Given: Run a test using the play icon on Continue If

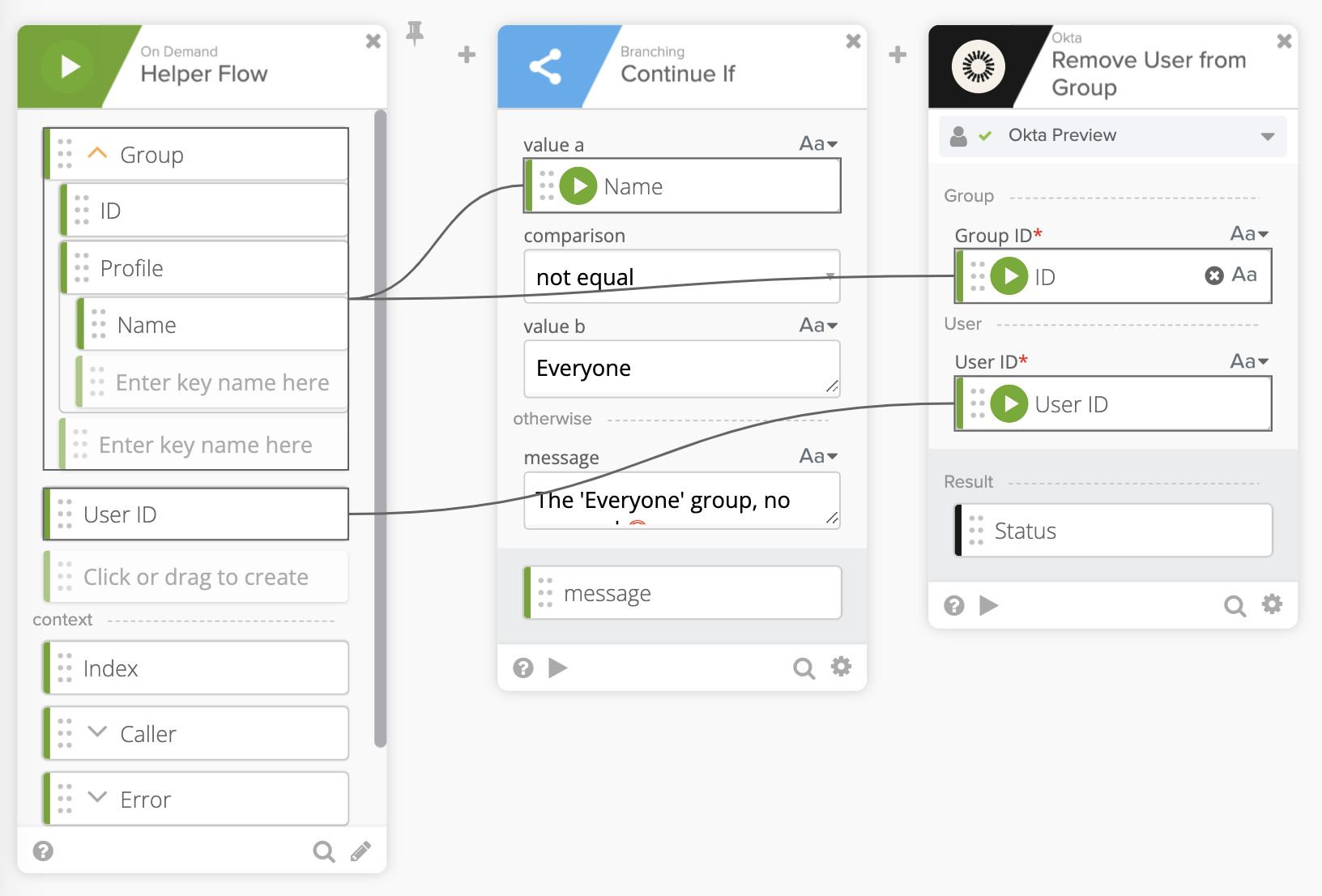Looking at the screenshot, I should click(557, 668).
